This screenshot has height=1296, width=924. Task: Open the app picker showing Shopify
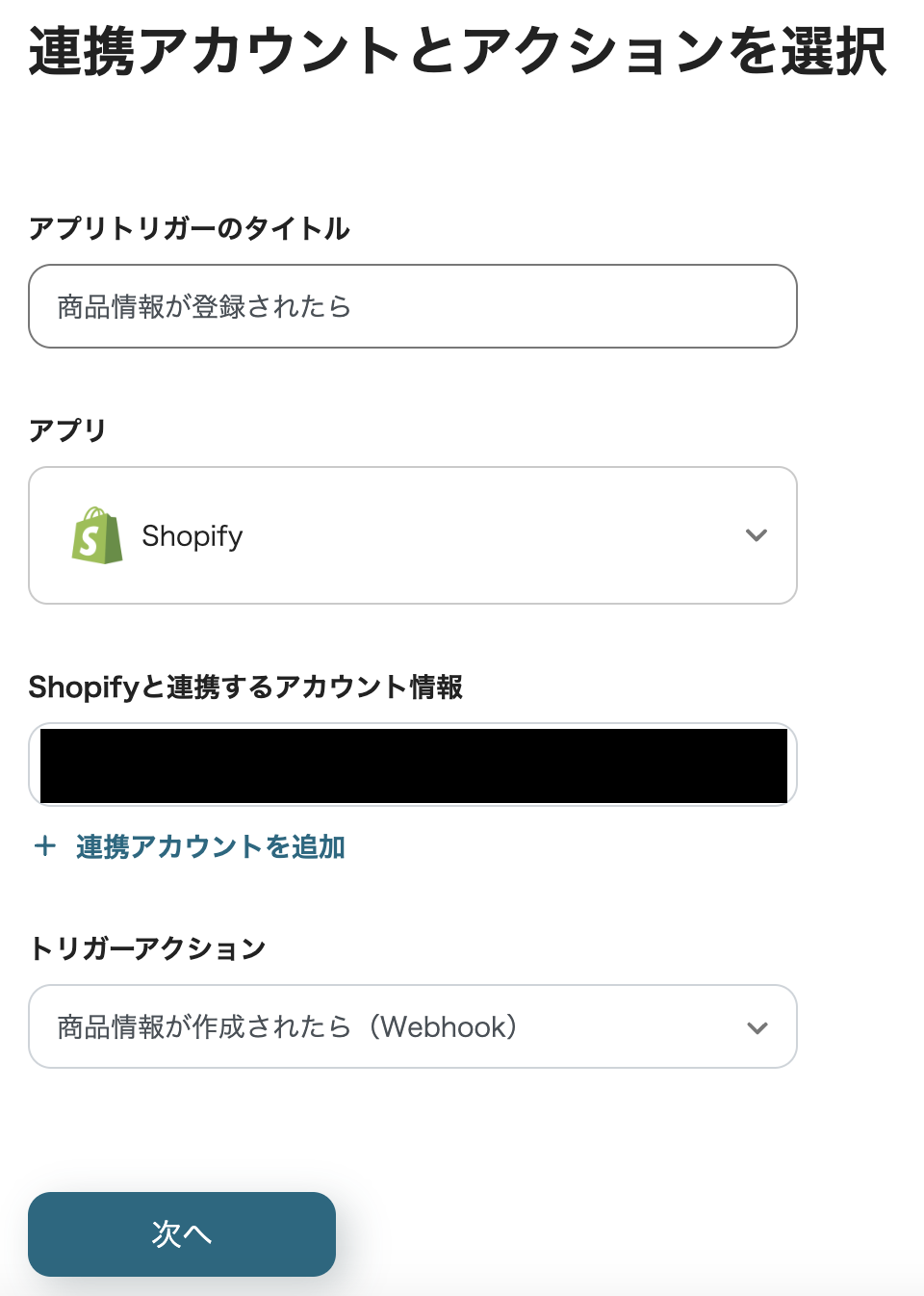pos(412,535)
